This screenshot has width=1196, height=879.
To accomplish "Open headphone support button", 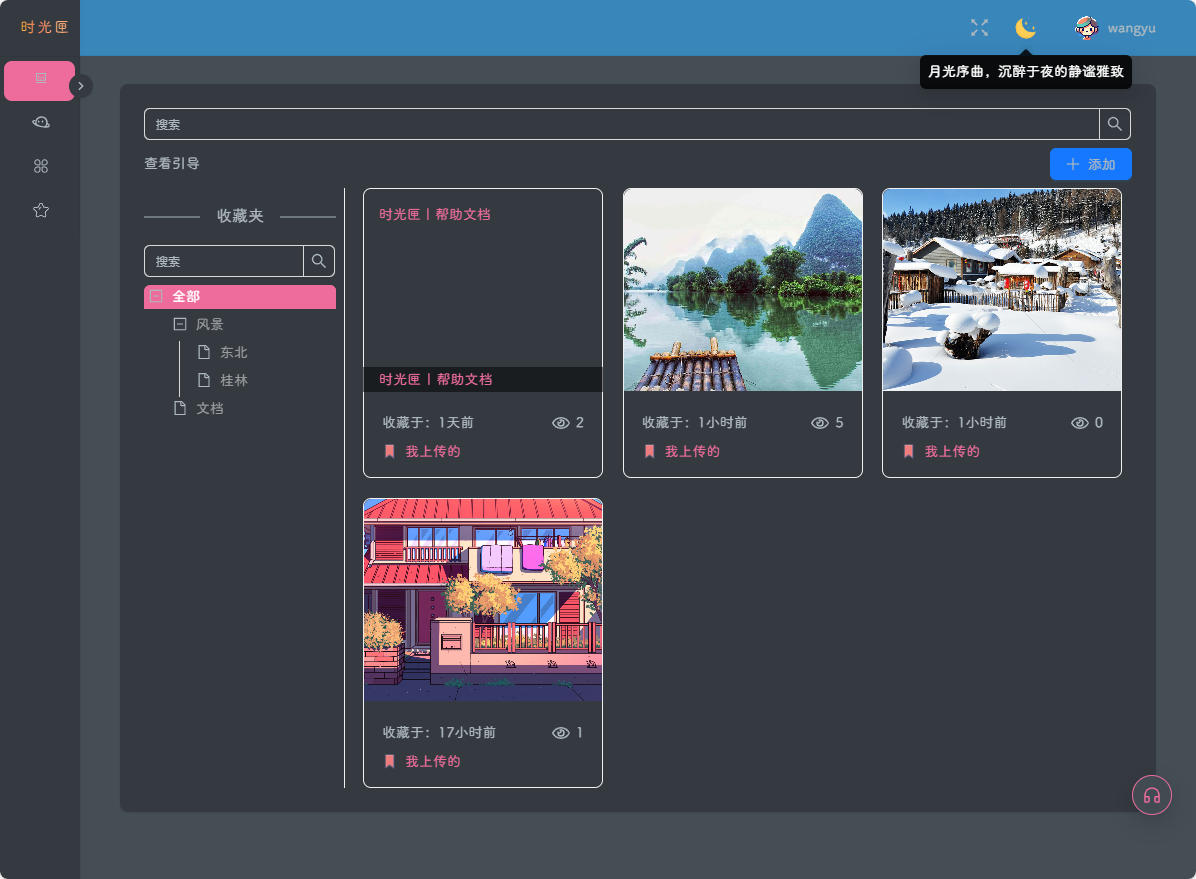I will pyautogui.click(x=1151, y=795).
